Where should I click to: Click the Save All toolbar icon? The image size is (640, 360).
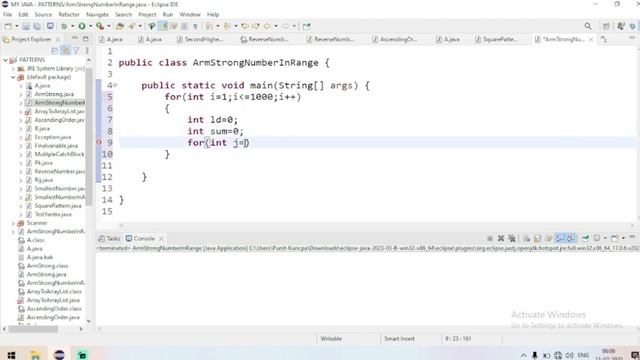[x=37, y=26]
